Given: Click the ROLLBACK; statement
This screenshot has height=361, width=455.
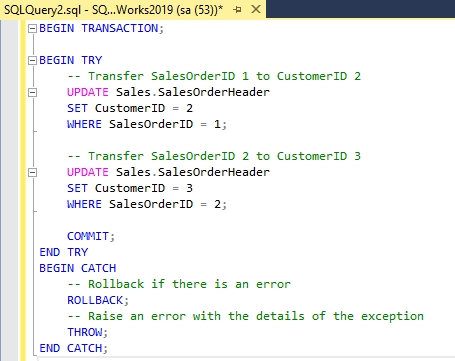Looking at the screenshot, I should pyautogui.click(x=98, y=300).
